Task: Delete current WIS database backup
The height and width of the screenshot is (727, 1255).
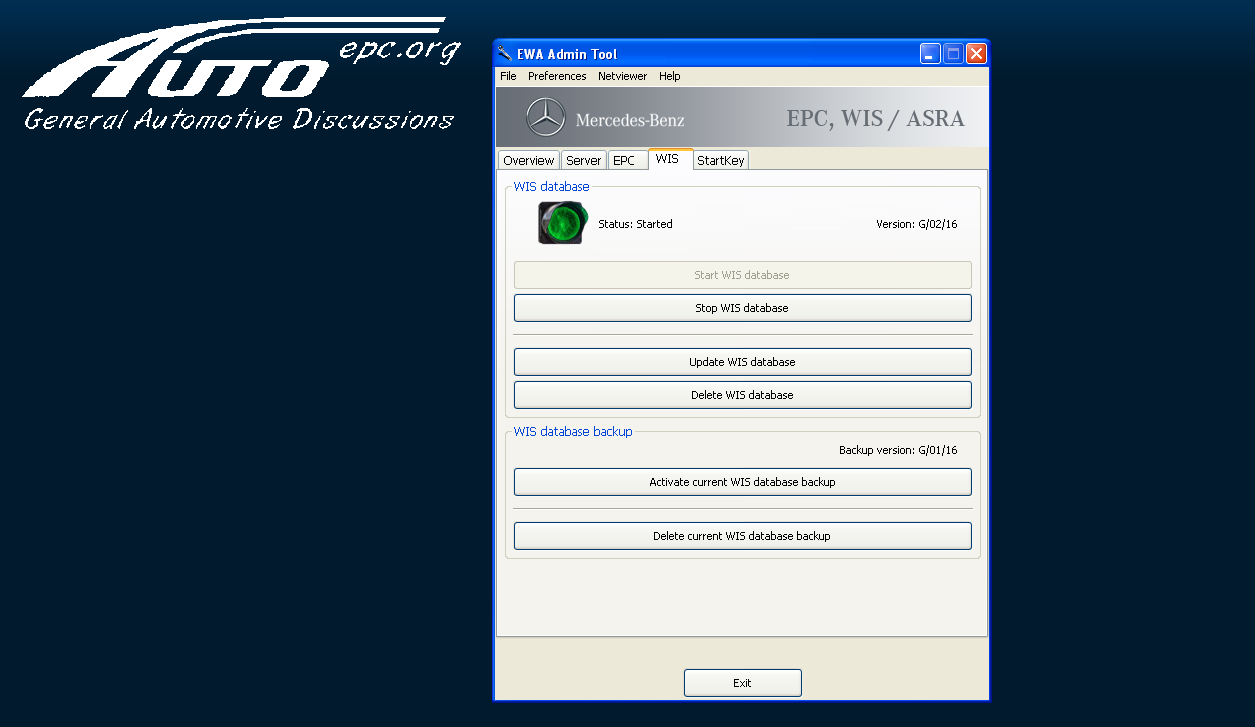Action: (x=742, y=536)
